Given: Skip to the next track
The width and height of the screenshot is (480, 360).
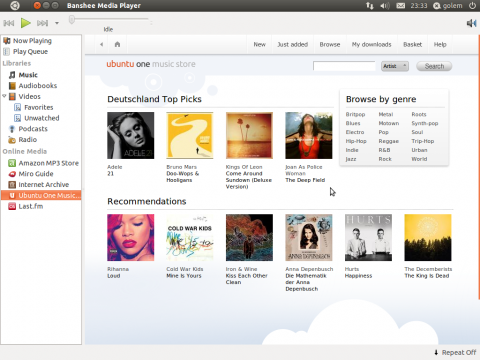Looking at the screenshot, I should [x=42, y=23].
